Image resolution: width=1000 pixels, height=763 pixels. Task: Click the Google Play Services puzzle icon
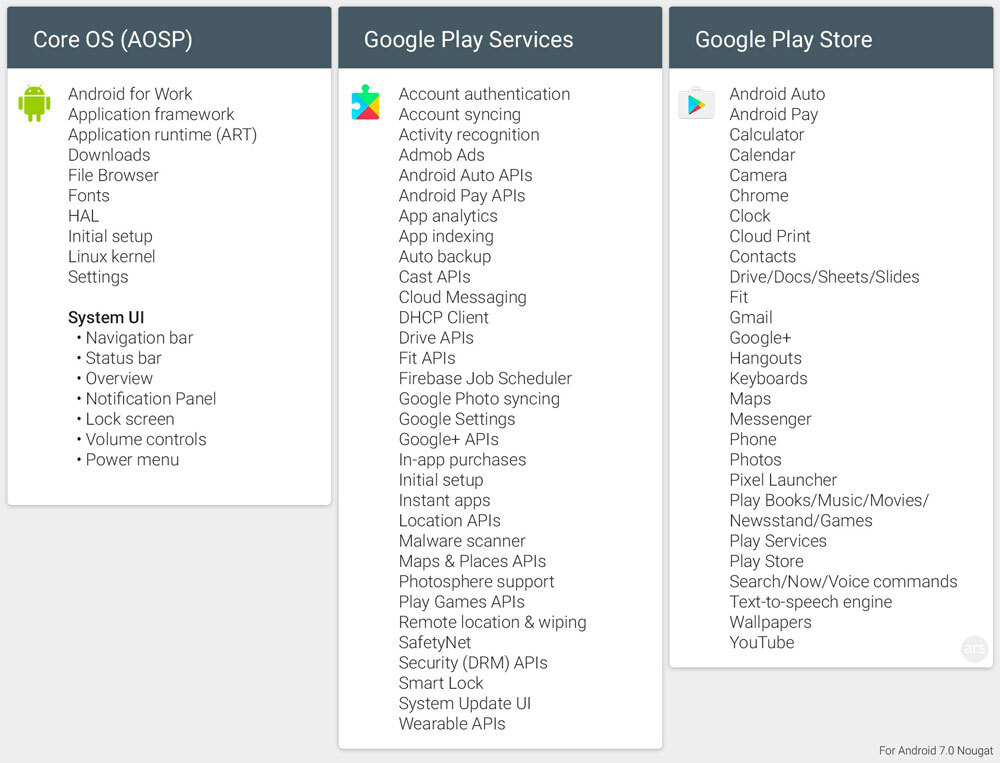tap(365, 102)
